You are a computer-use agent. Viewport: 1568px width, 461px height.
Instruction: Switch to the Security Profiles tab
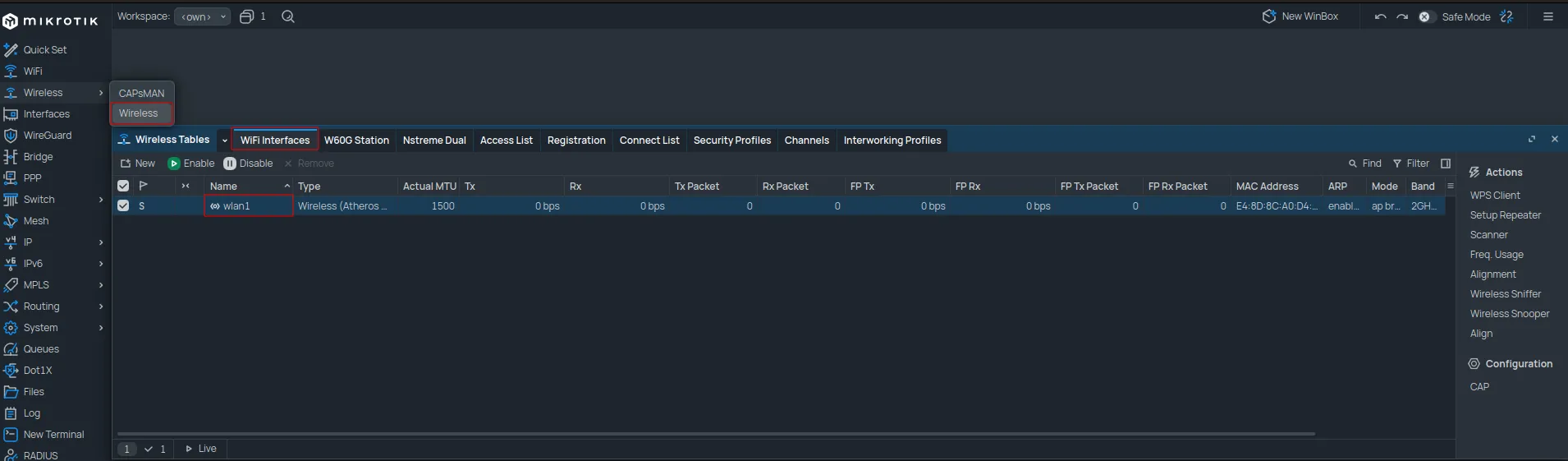pos(731,141)
